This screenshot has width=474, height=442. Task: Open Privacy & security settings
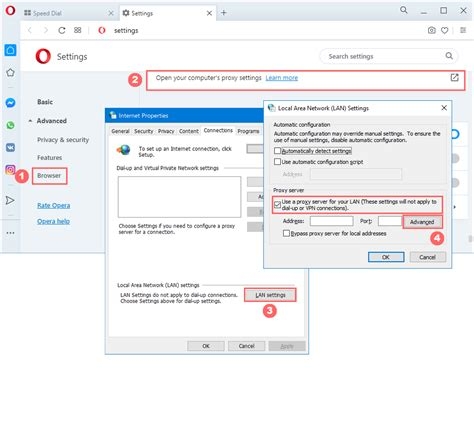click(x=63, y=140)
